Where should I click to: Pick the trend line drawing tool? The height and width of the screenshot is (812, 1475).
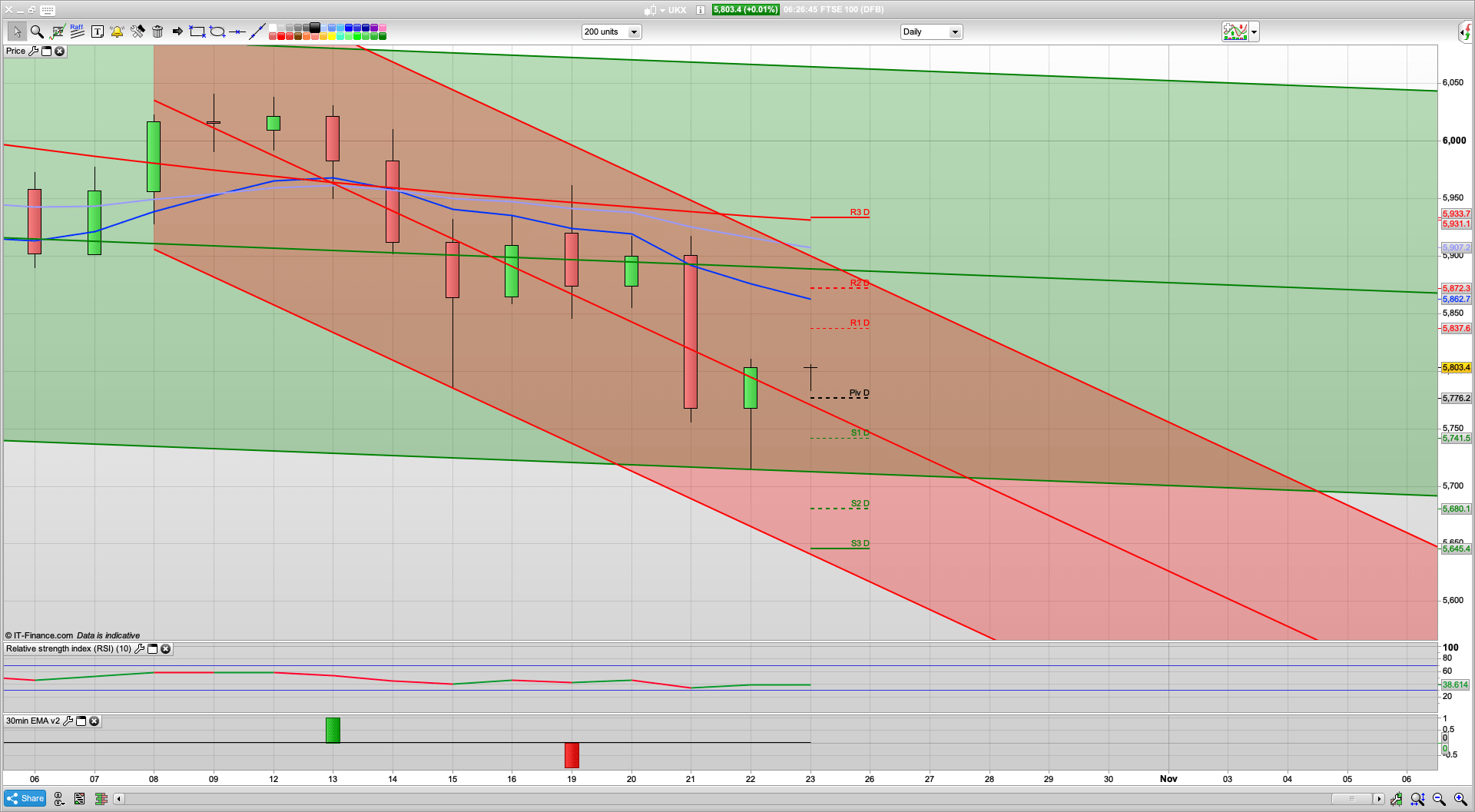259,31
